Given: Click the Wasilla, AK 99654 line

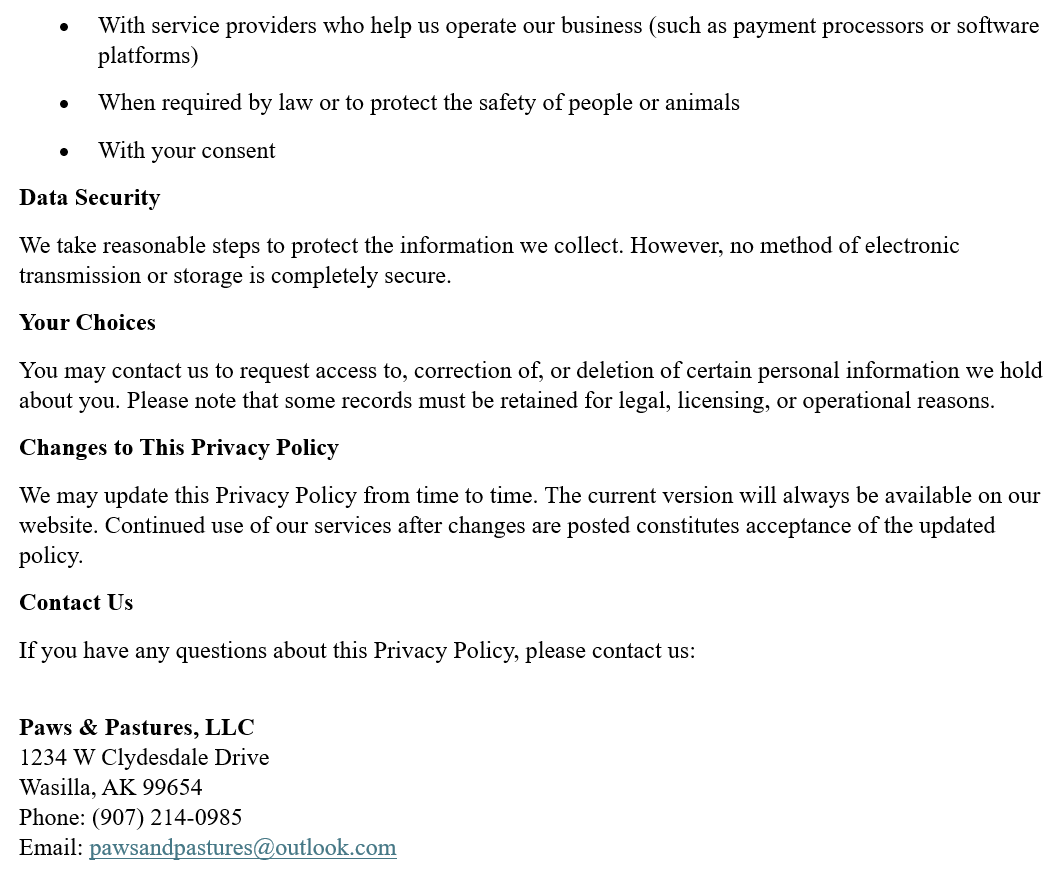Looking at the screenshot, I should point(111,787).
